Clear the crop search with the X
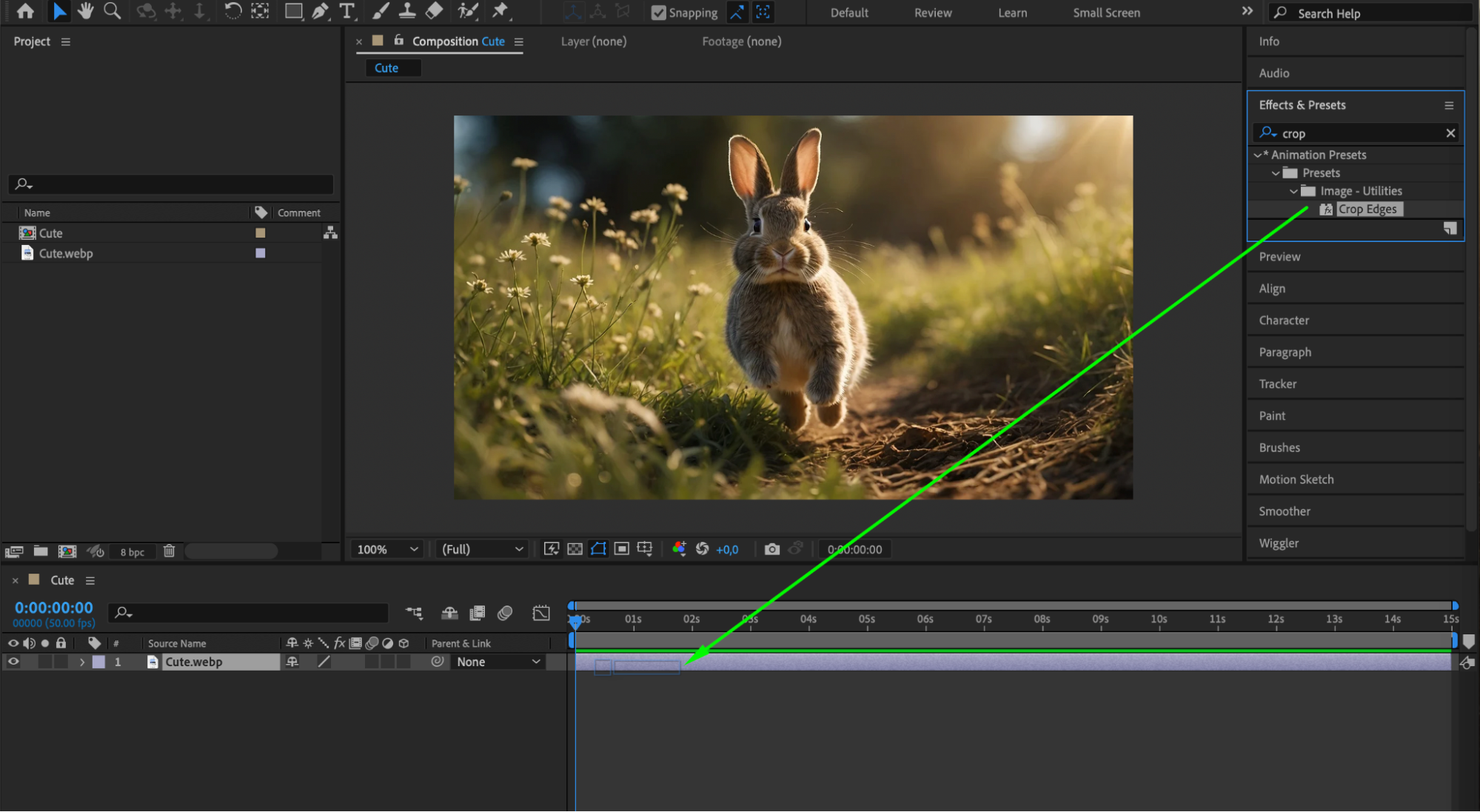Image resolution: width=1480 pixels, height=812 pixels. [x=1450, y=133]
